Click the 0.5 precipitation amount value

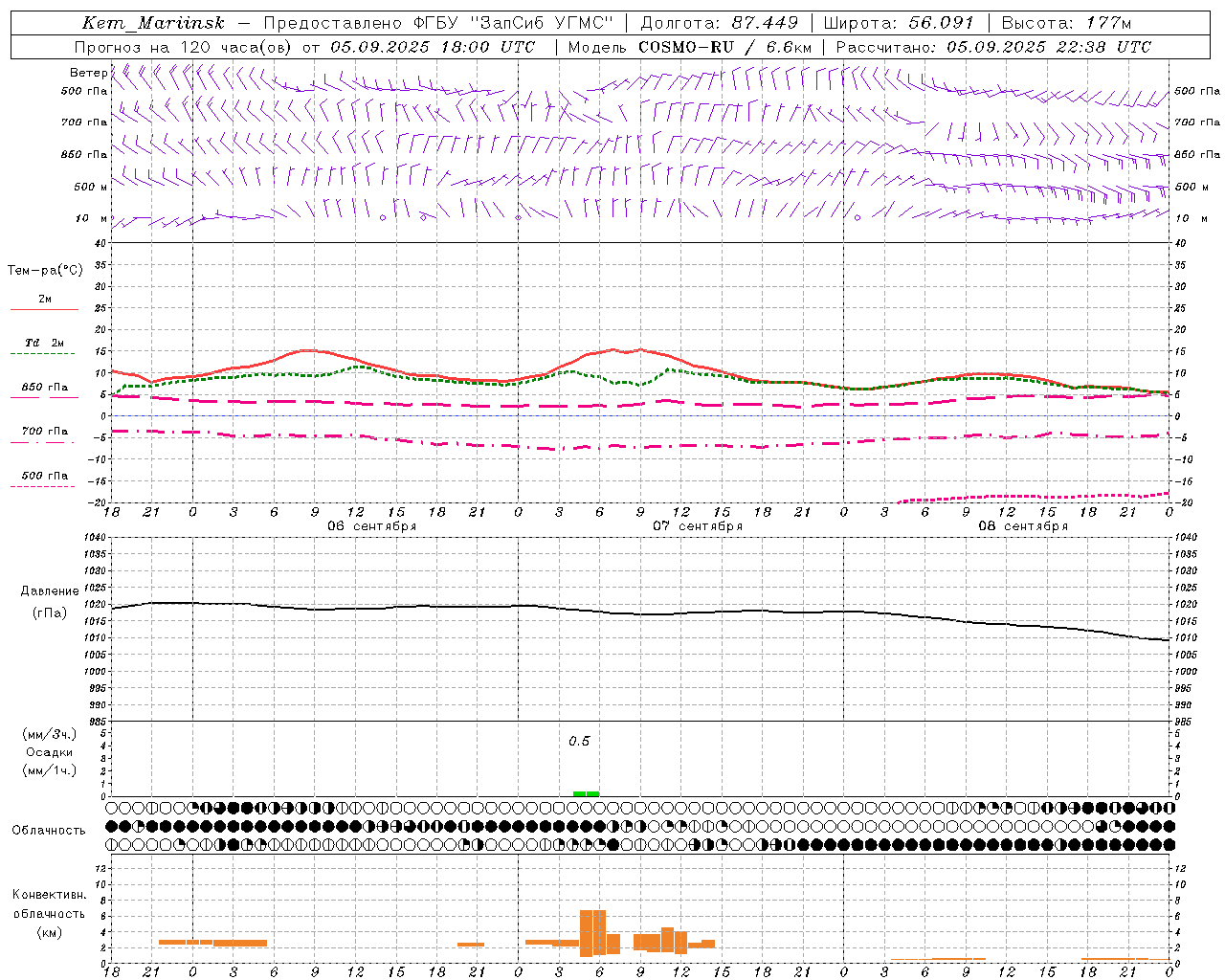click(579, 742)
